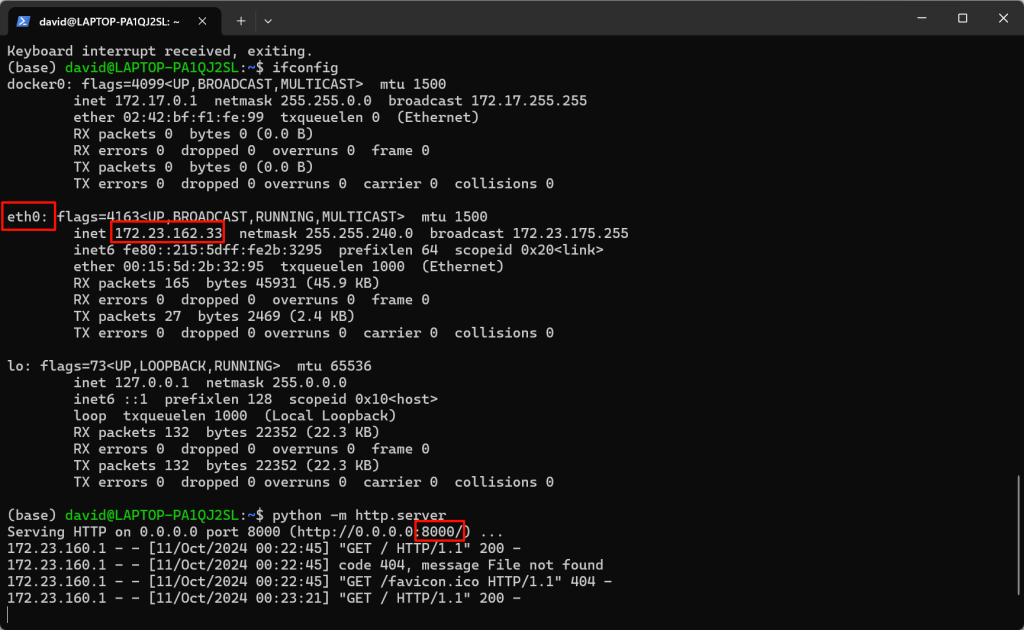The height and width of the screenshot is (630, 1024).
Task: Click the lo loopback interface label
Action: [15, 366]
